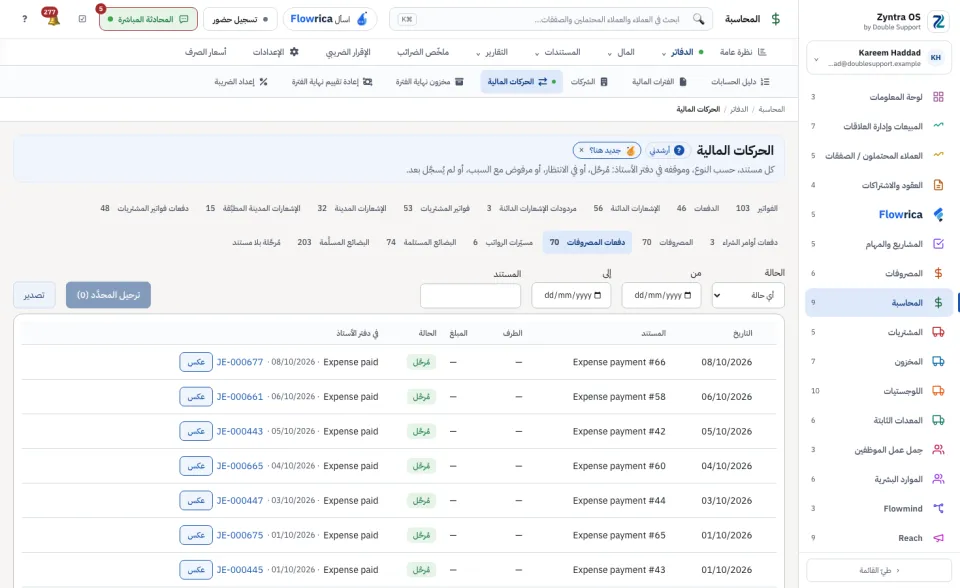Click the search magnifier icon
This screenshot has width=960, height=588.
pos(699,19)
